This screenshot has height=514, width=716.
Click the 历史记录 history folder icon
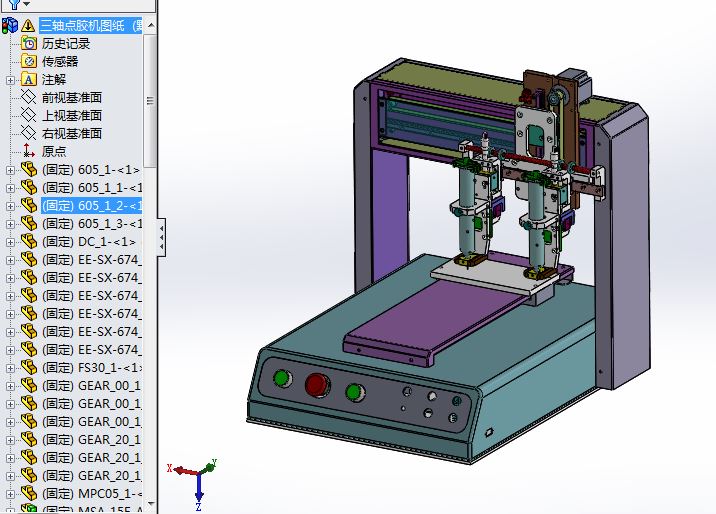(29, 43)
